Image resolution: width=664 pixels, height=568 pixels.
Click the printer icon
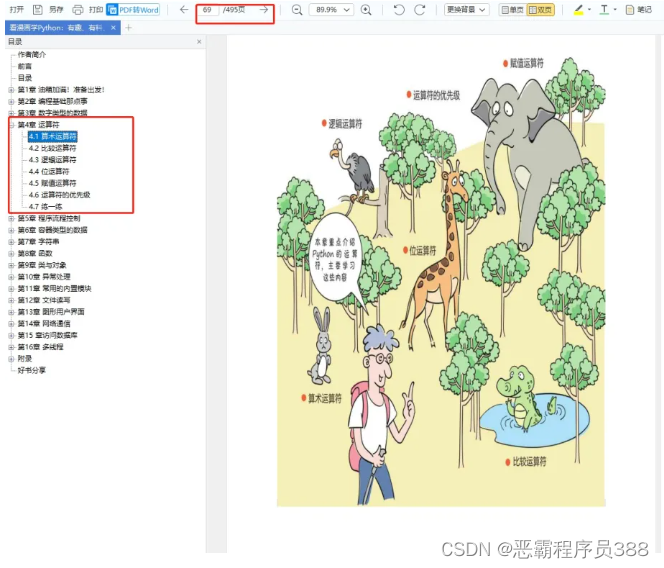77,9
